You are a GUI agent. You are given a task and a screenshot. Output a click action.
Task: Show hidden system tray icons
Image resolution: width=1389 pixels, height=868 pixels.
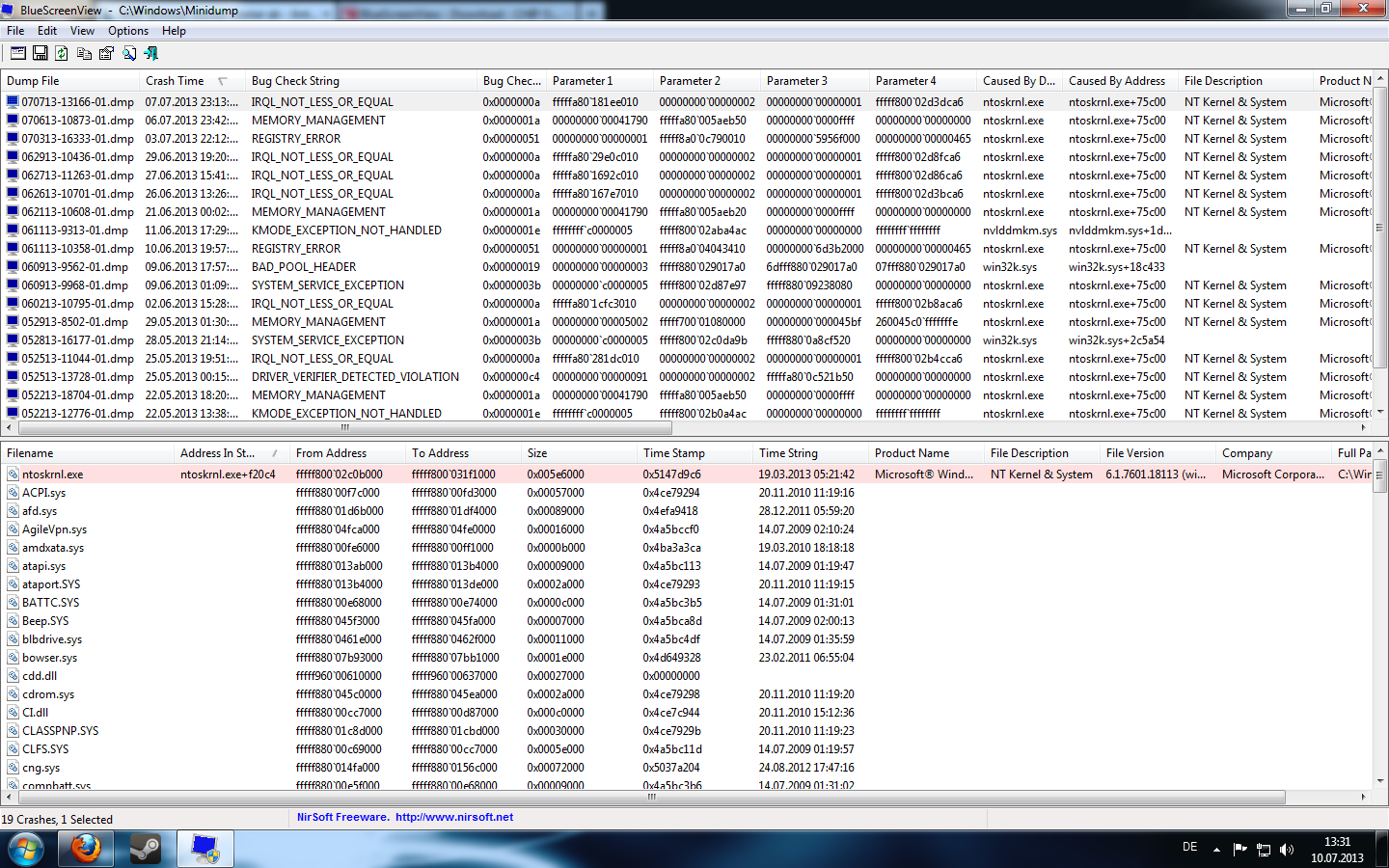point(1216,850)
